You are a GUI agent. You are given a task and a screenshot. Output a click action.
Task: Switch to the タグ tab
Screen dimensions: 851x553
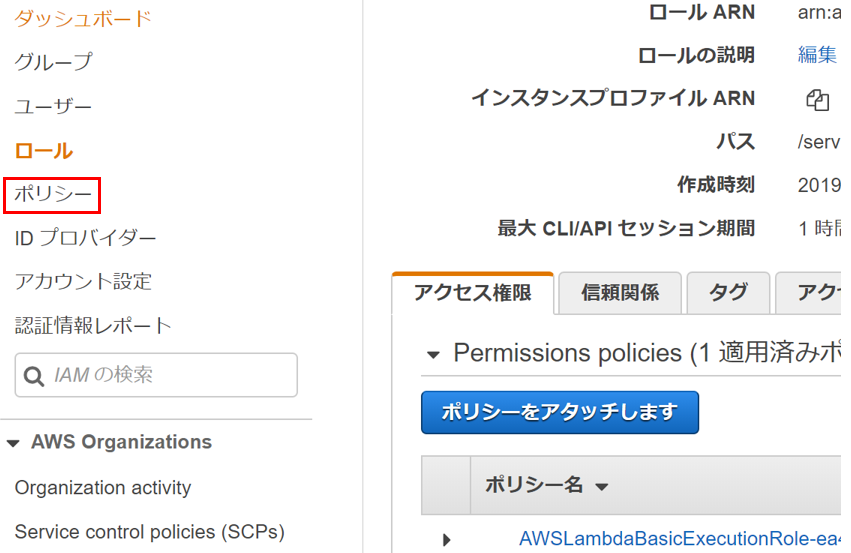coord(728,293)
